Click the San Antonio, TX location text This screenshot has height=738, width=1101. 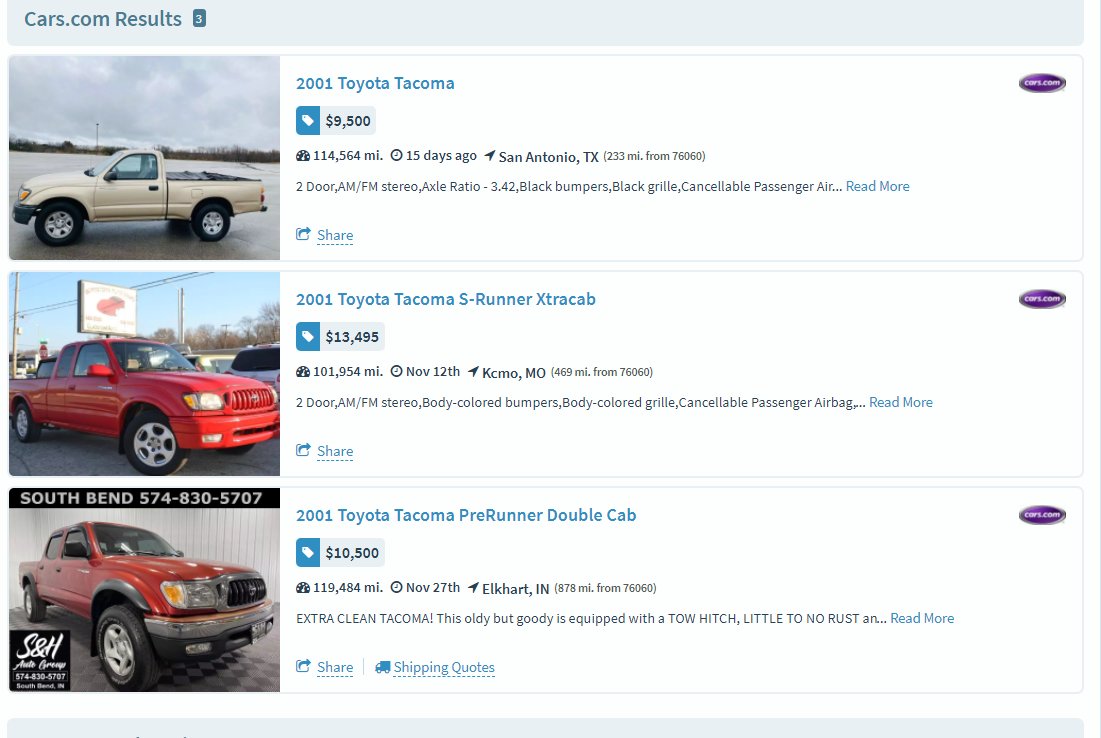[x=548, y=157]
